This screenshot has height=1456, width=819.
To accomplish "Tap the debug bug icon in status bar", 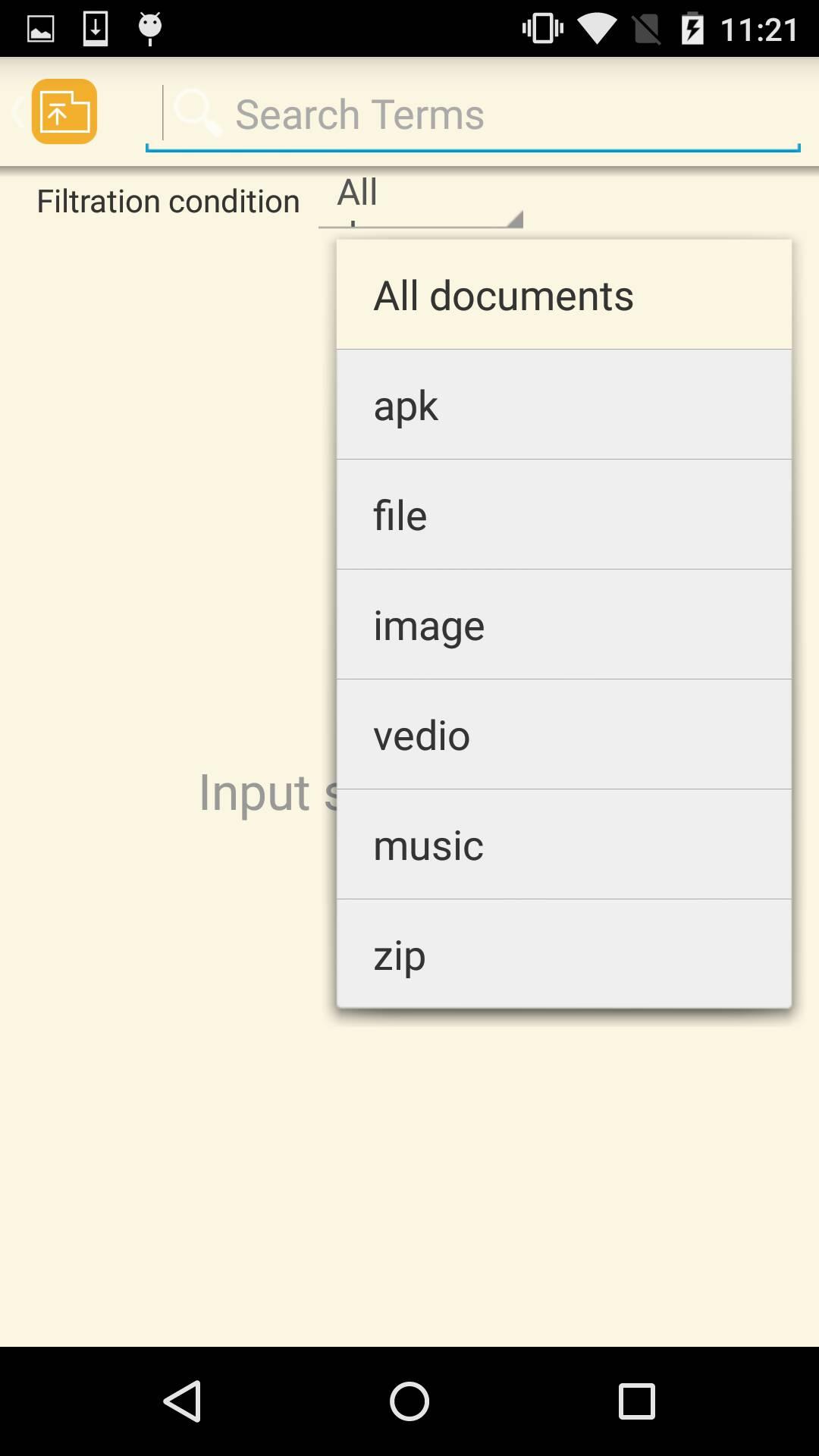I will click(150, 28).
